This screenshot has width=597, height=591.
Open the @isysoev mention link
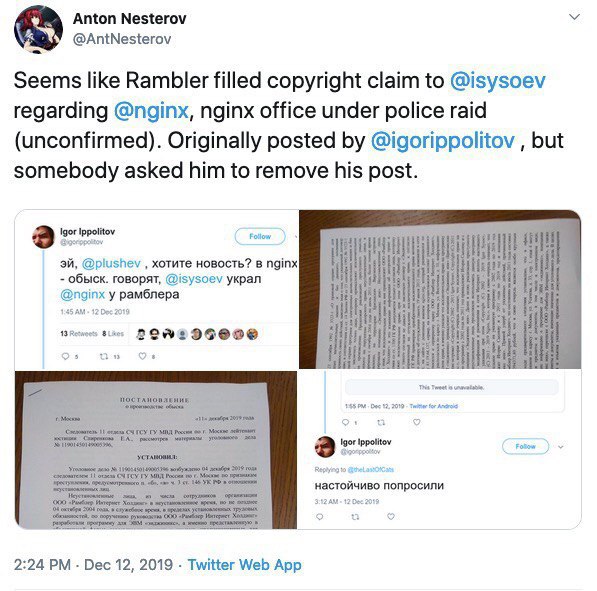[x=498, y=81]
